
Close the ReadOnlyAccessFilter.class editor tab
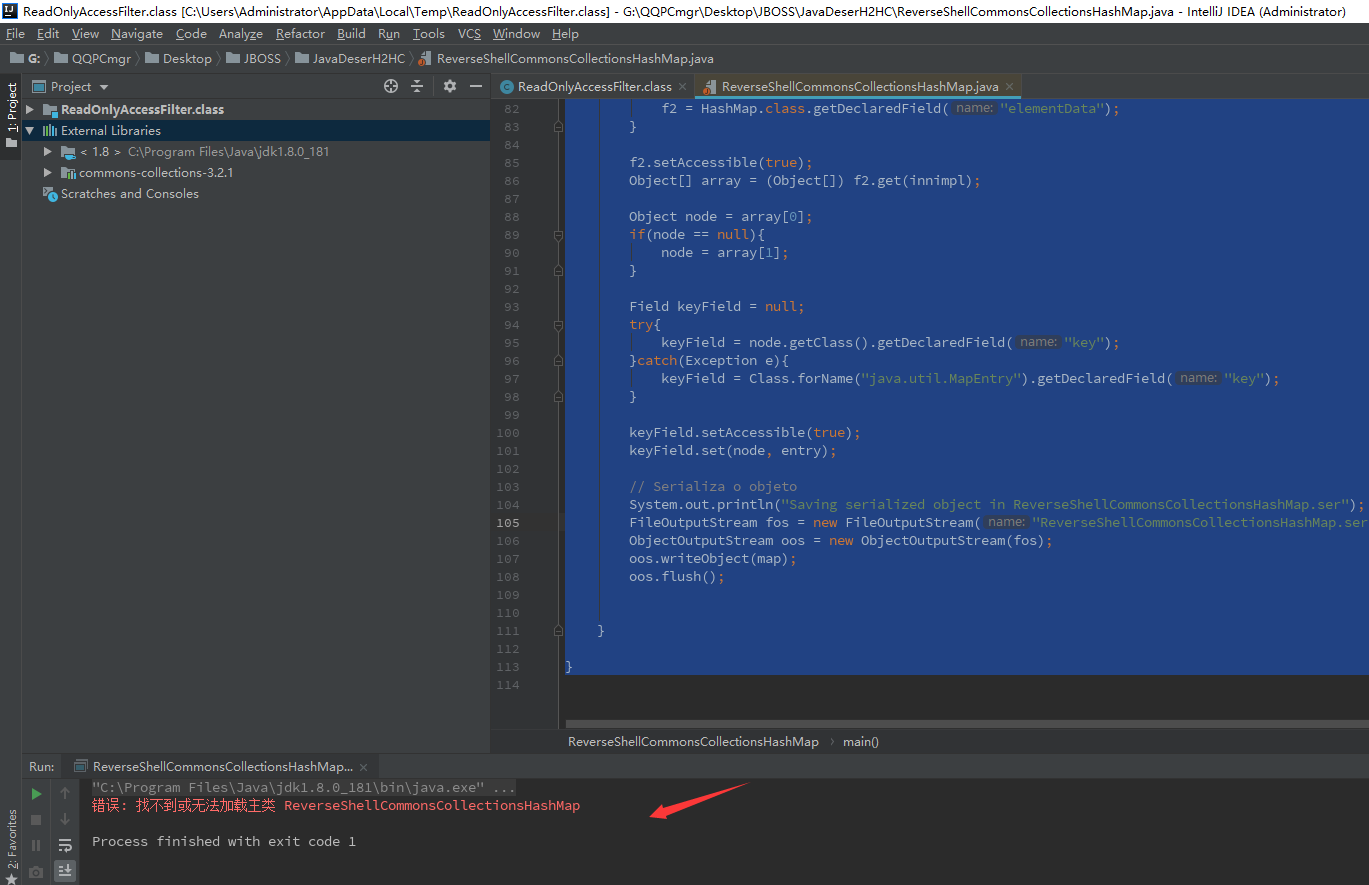coord(683,87)
